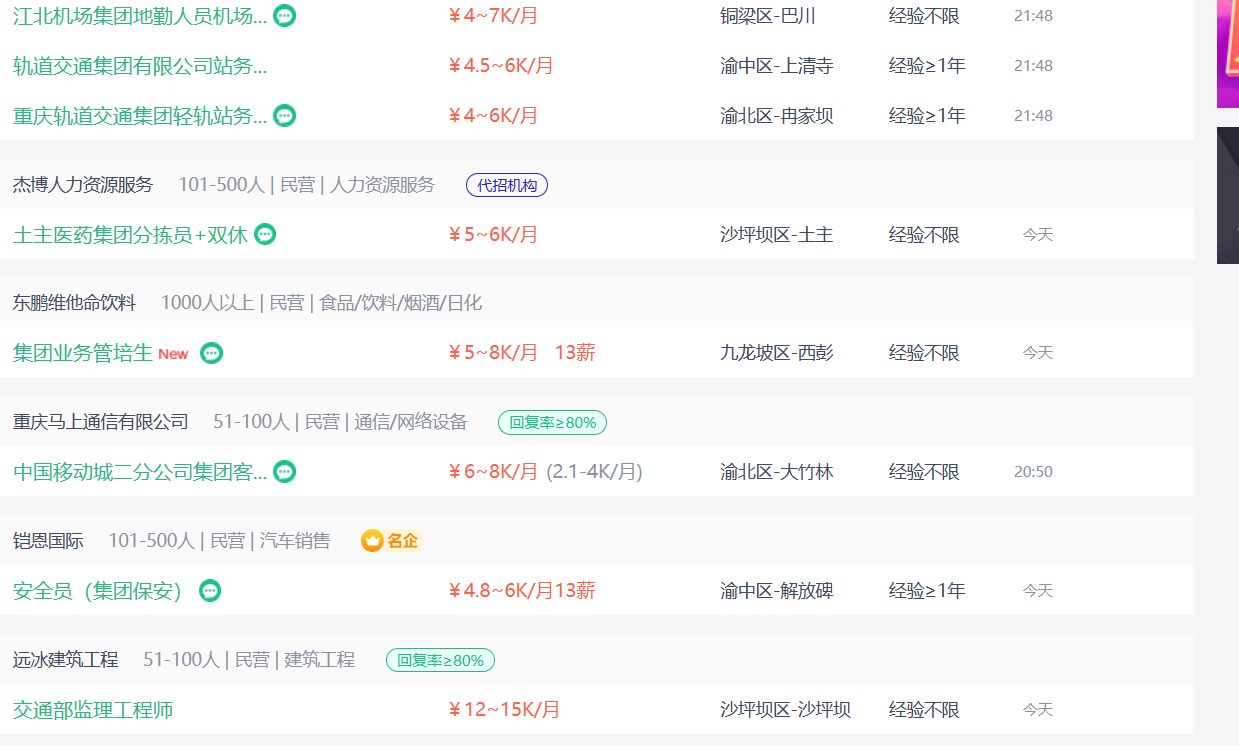Open 重庆马上通信有限公司 company profile

coord(101,422)
